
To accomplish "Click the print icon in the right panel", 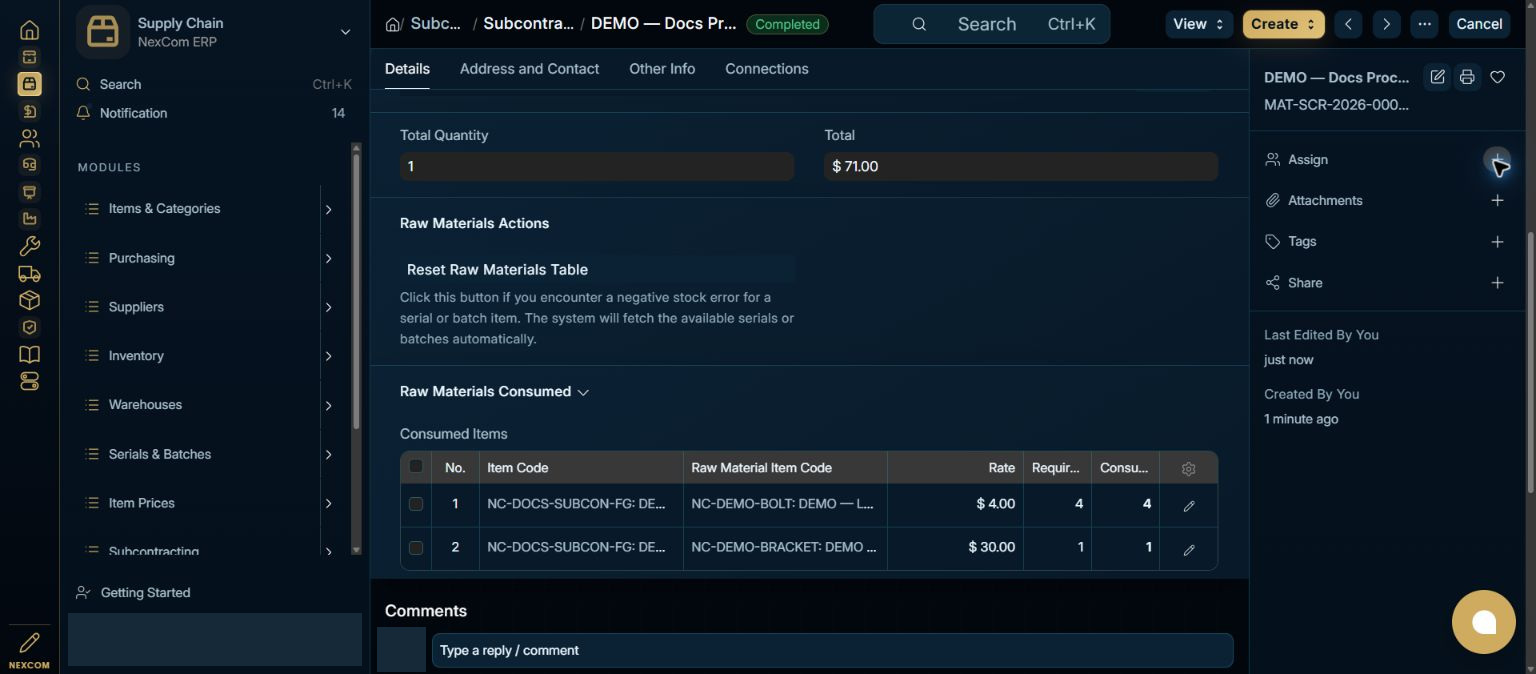I will coord(1467,77).
